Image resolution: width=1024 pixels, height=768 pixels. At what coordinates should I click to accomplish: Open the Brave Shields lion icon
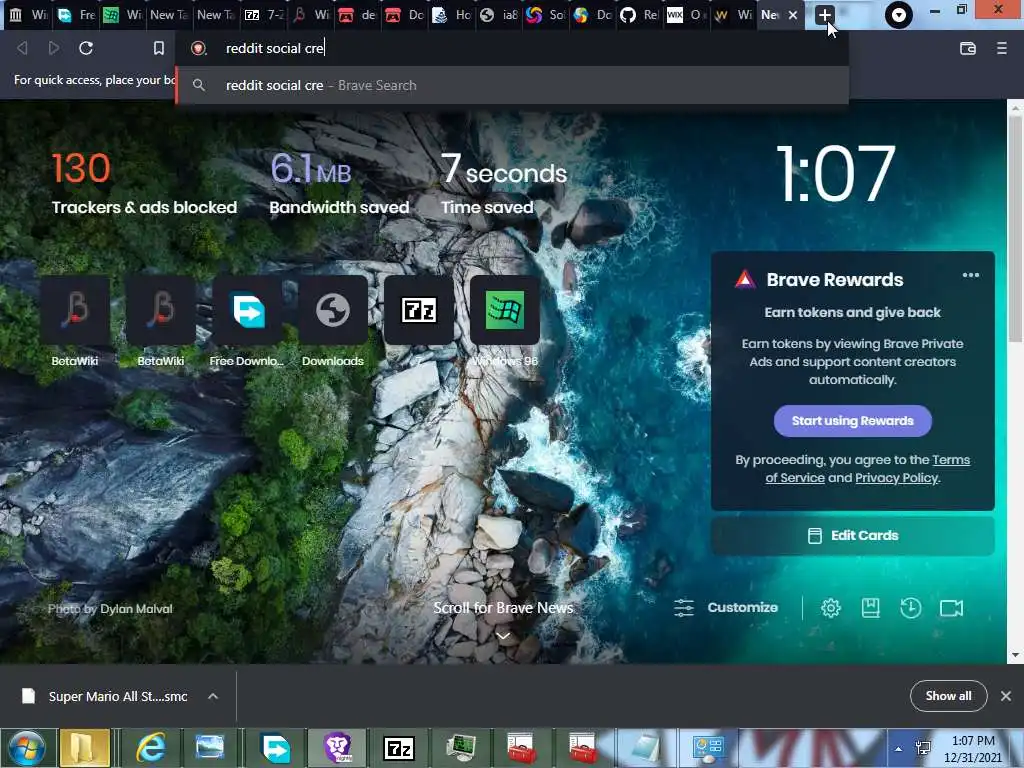point(199,48)
